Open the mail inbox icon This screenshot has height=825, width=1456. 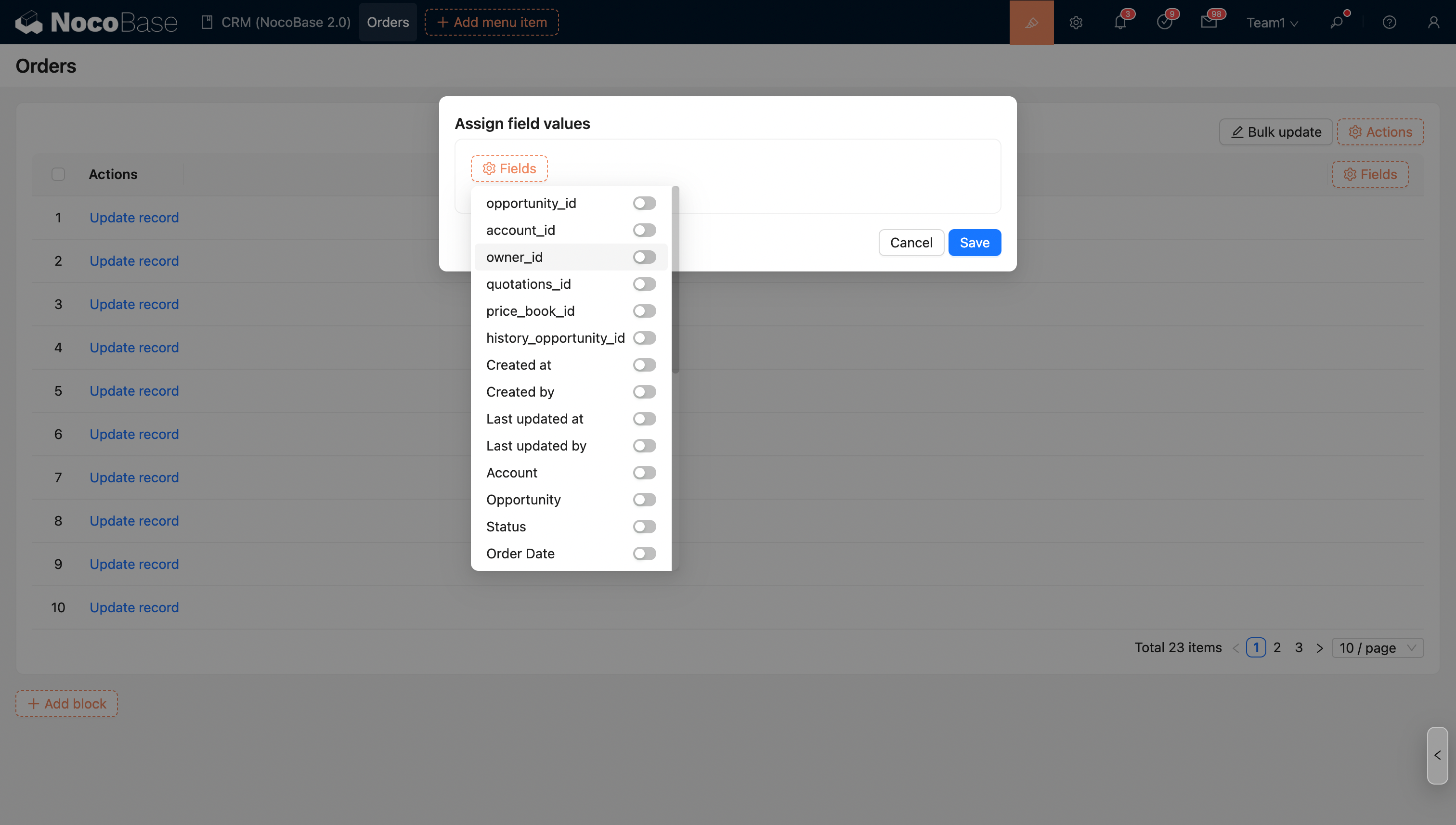[1209, 22]
